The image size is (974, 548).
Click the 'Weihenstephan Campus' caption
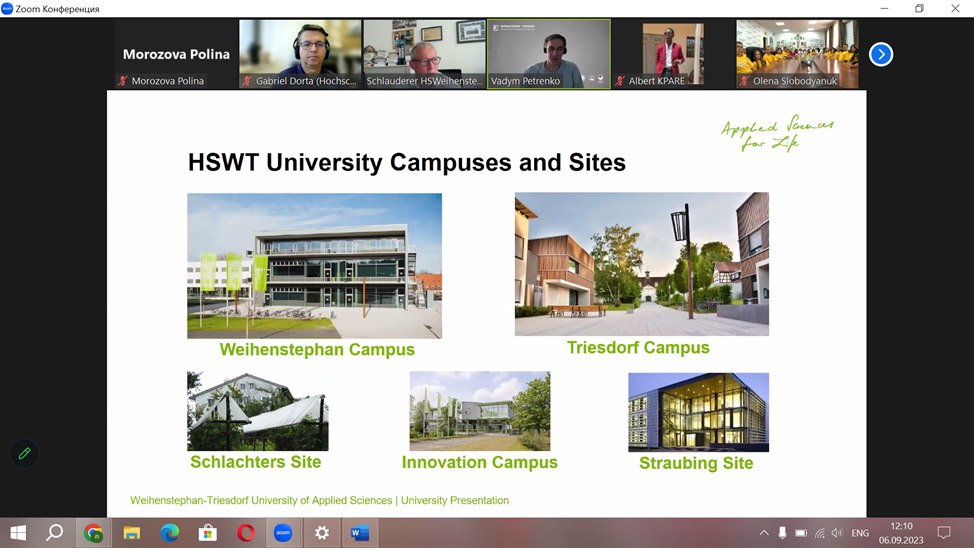(x=317, y=349)
